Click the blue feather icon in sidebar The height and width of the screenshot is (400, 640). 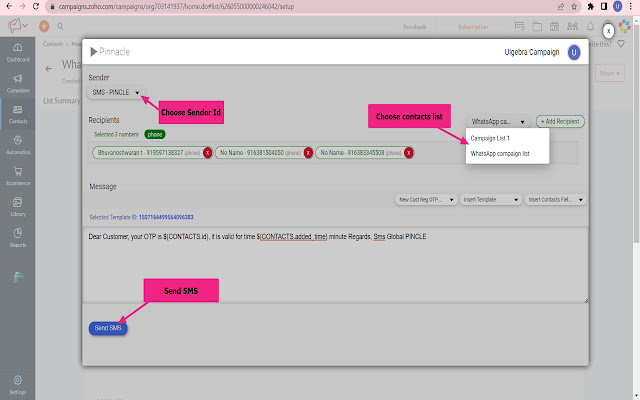point(18,278)
